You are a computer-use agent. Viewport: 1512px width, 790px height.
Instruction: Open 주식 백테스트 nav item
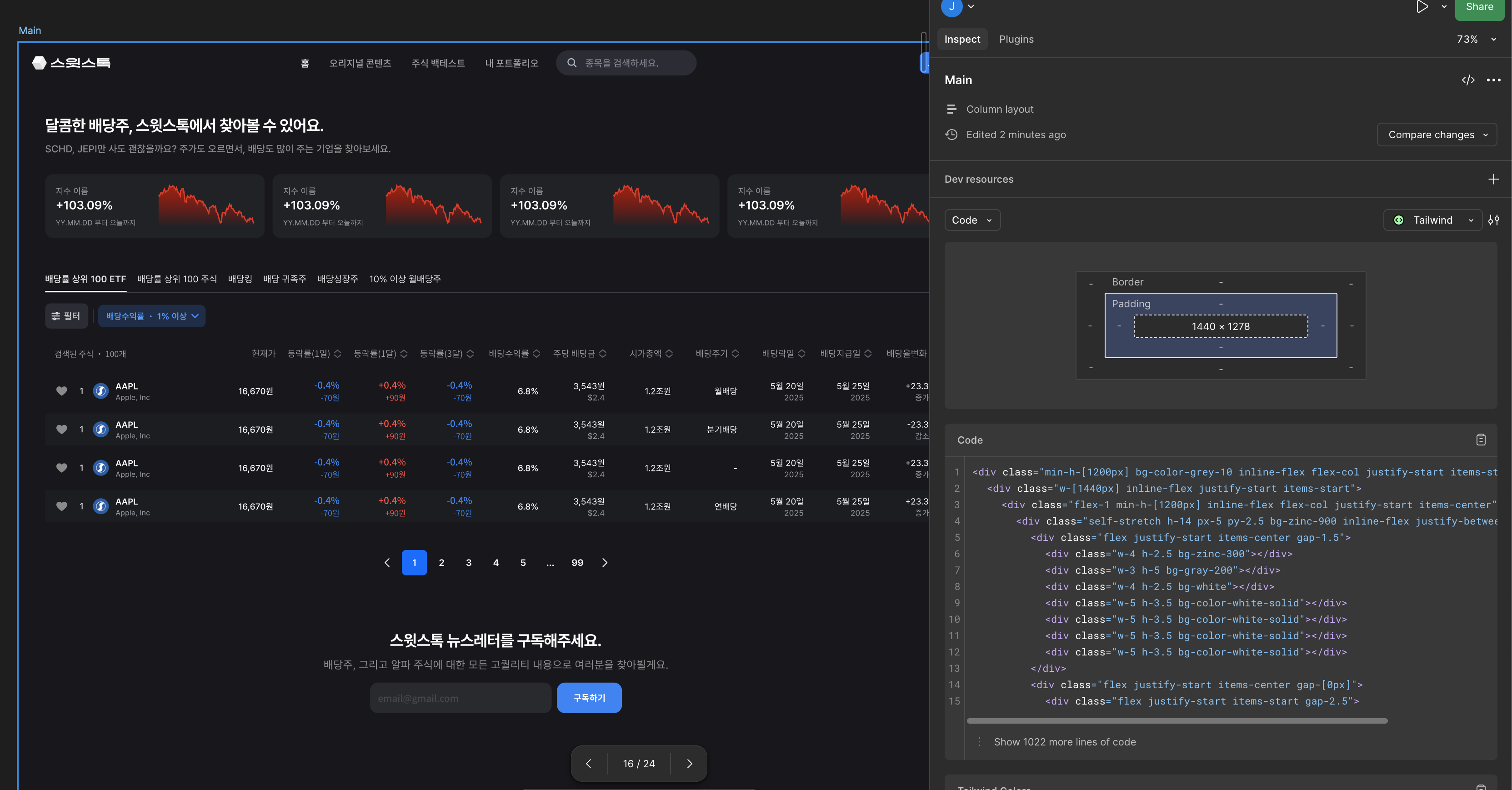point(438,63)
